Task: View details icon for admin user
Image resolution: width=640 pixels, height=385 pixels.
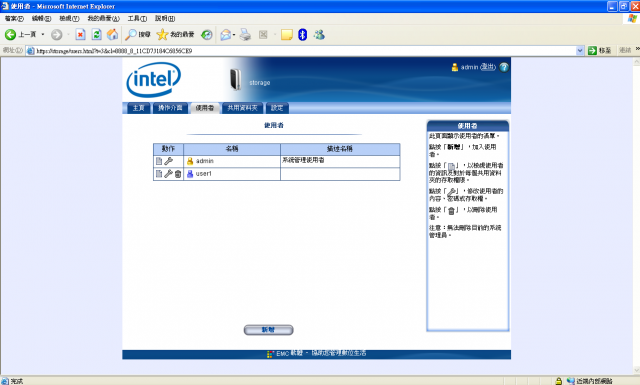Action: (159, 161)
